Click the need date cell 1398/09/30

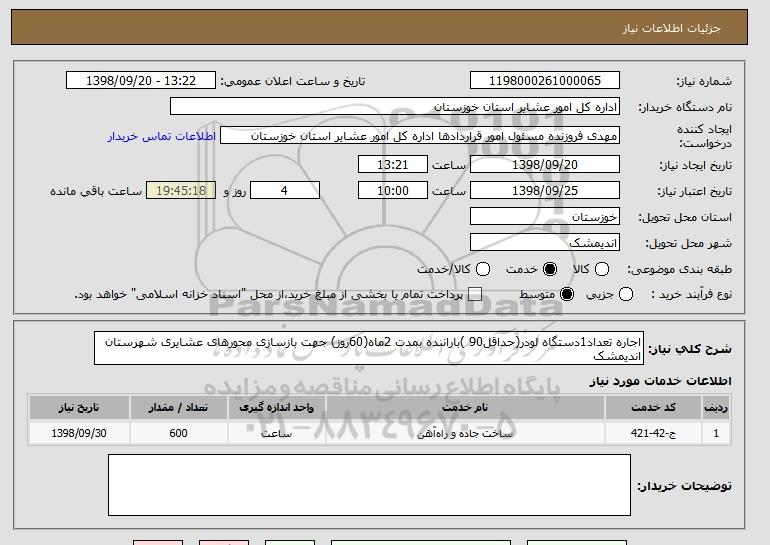pos(79,433)
